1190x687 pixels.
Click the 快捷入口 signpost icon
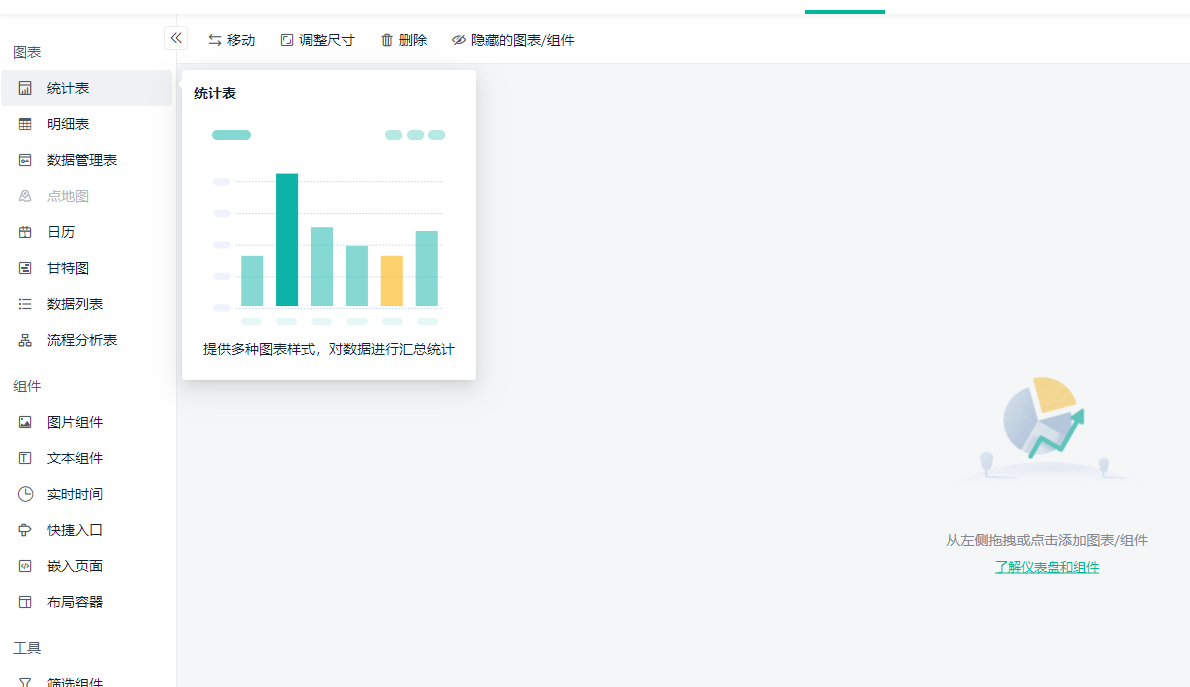point(25,530)
